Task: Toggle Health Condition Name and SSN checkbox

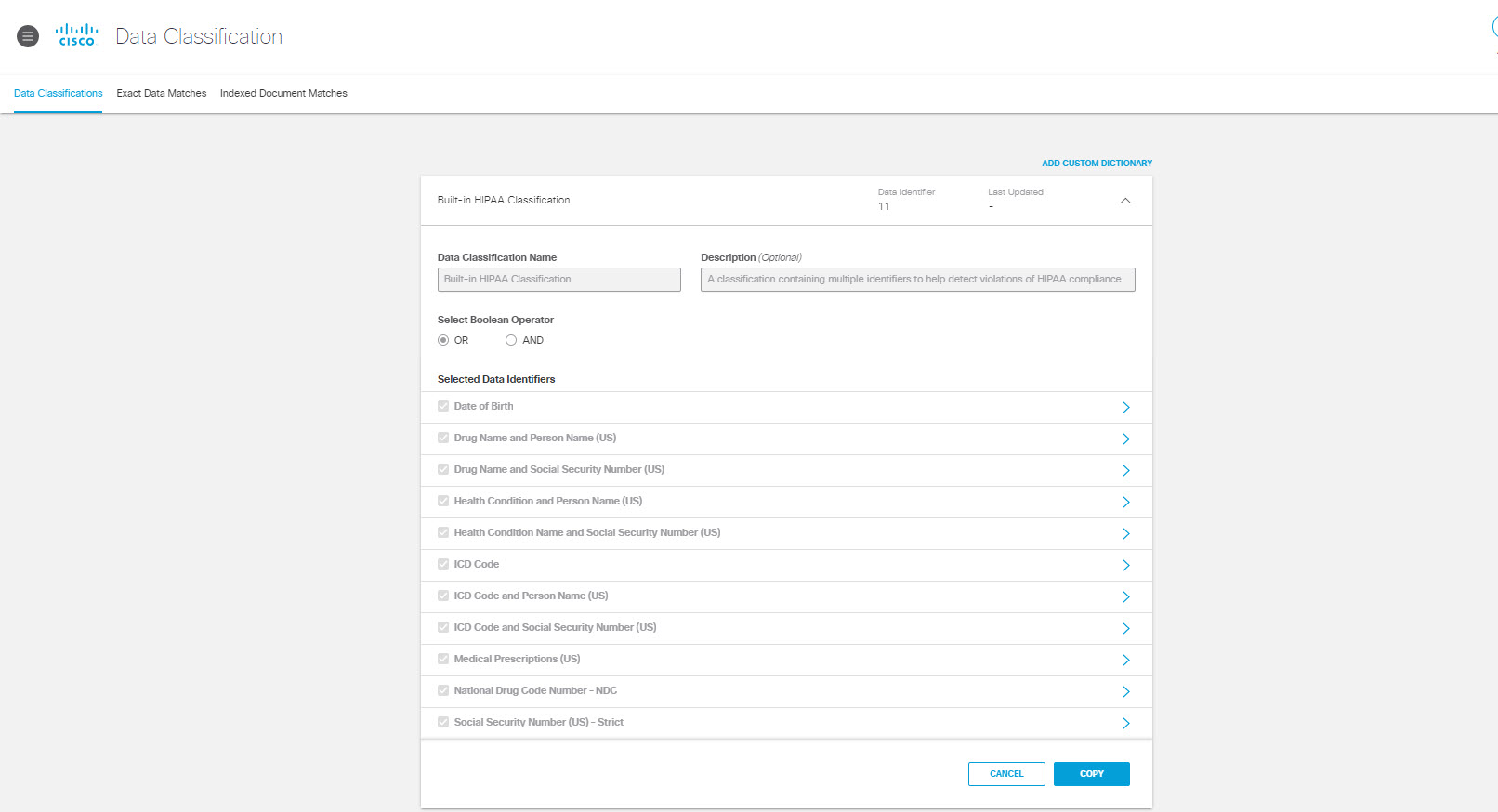Action: point(443,532)
